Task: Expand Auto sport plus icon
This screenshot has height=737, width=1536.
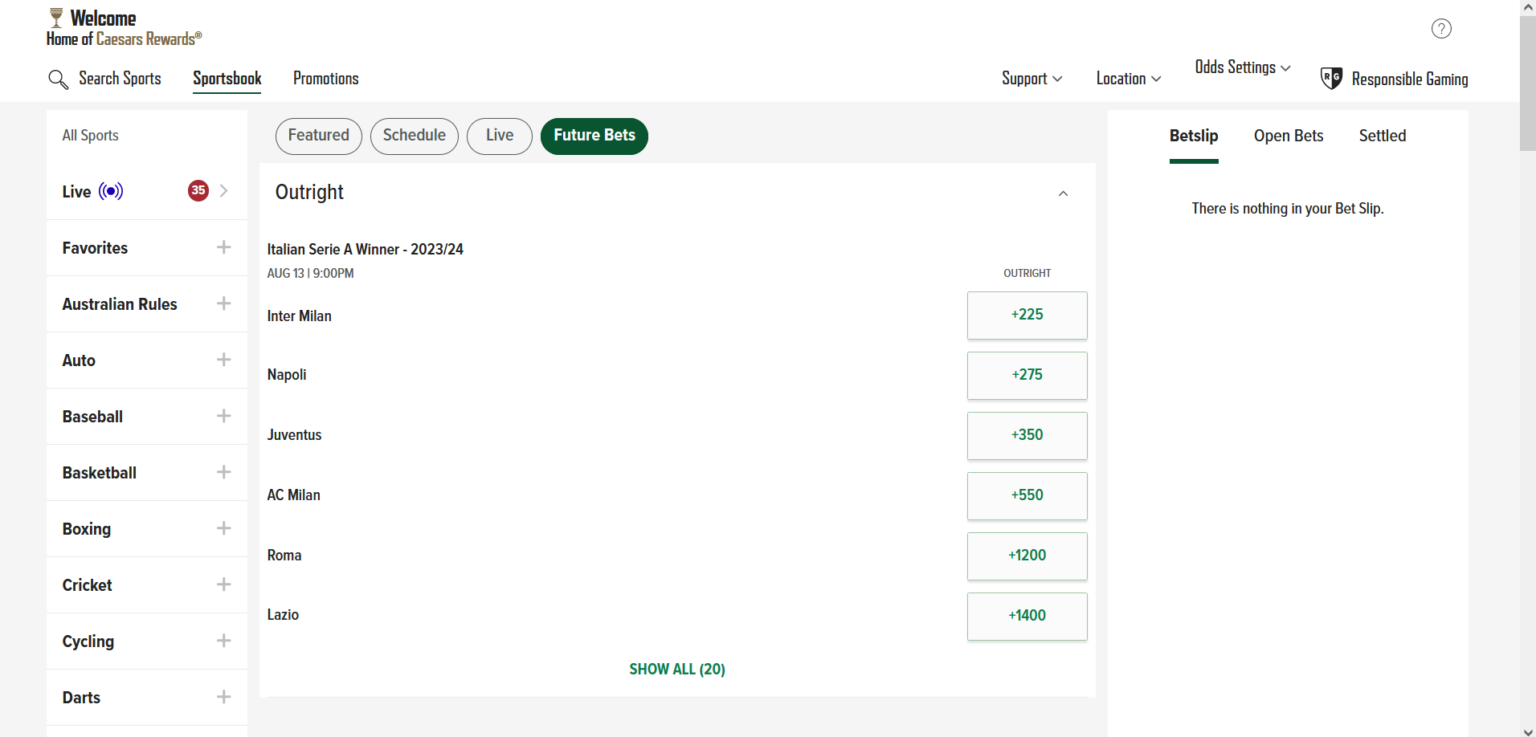Action: (x=224, y=359)
